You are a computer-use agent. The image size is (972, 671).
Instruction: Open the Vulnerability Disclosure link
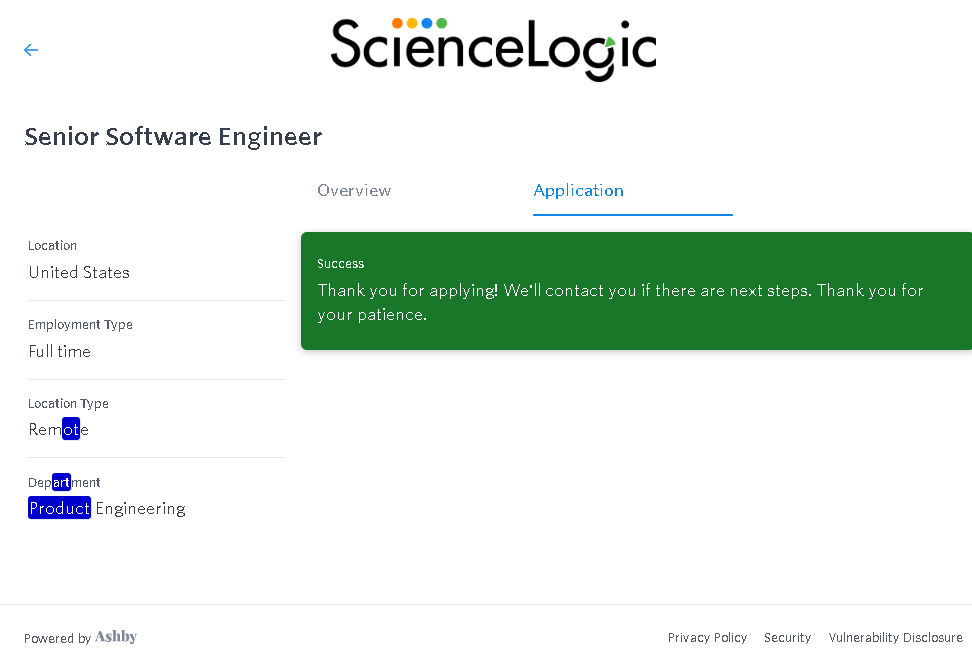pyautogui.click(x=895, y=638)
